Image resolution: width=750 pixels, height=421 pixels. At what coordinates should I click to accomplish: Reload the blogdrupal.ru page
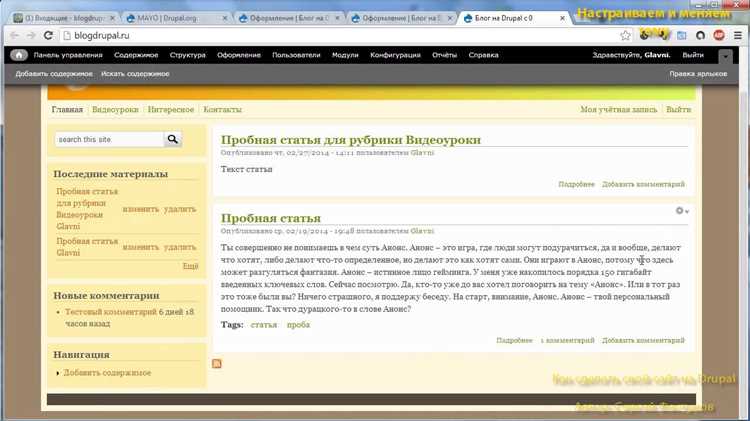(48, 35)
